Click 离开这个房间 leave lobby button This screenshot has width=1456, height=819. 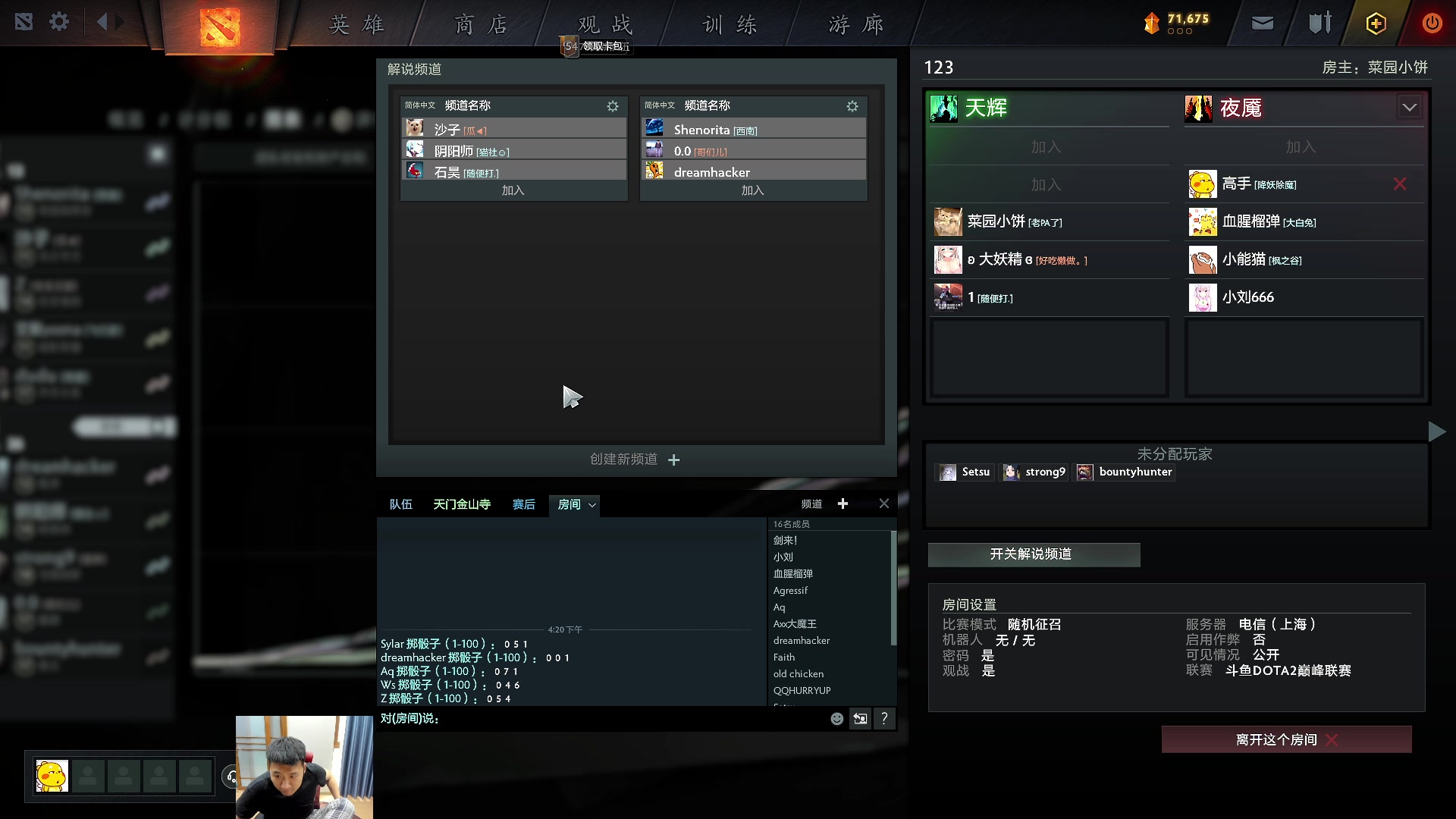1286,739
